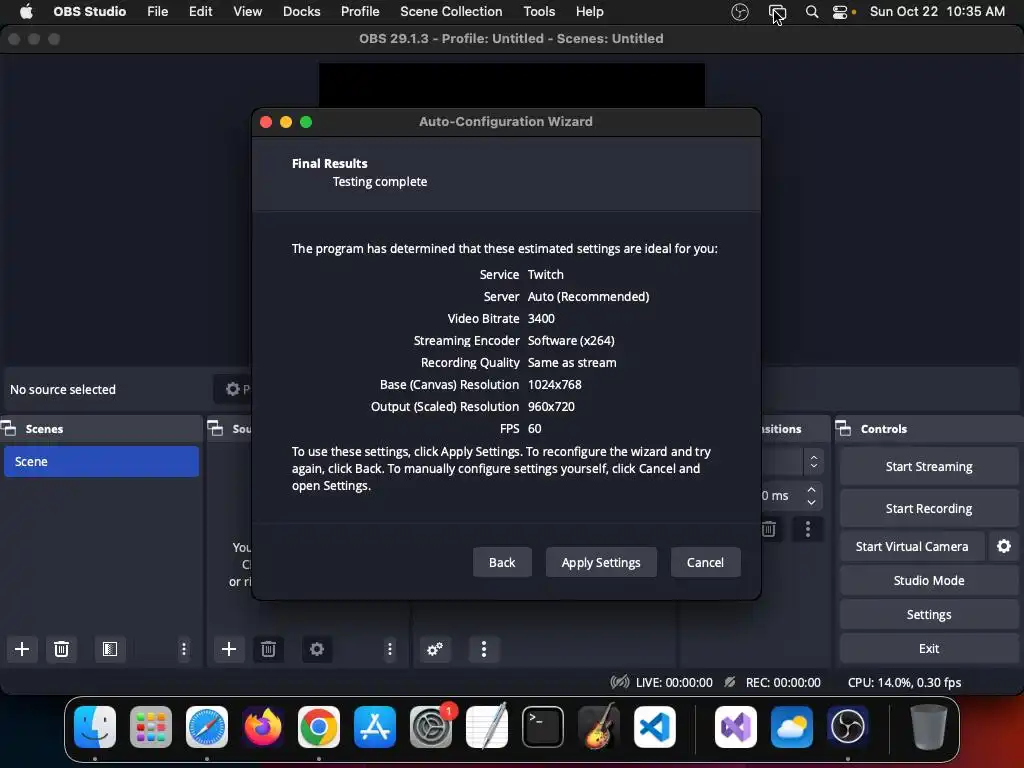The image size is (1024, 768).
Task: Open the File menu
Action: [157, 11]
